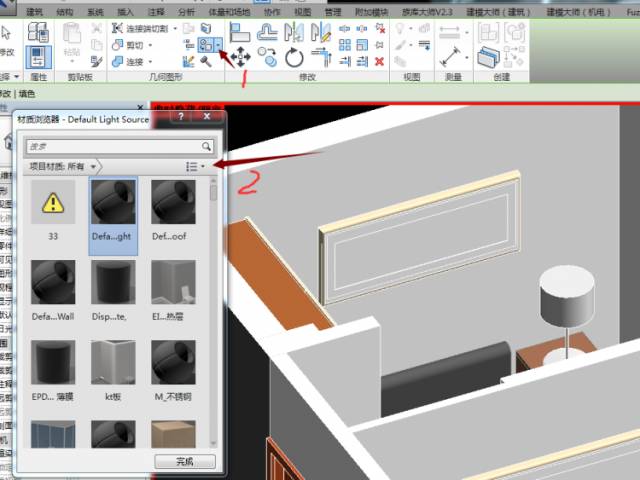Select the Offset tool icon
This screenshot has width=640, height=480.
pyautogui.click(x=267, y=33)
